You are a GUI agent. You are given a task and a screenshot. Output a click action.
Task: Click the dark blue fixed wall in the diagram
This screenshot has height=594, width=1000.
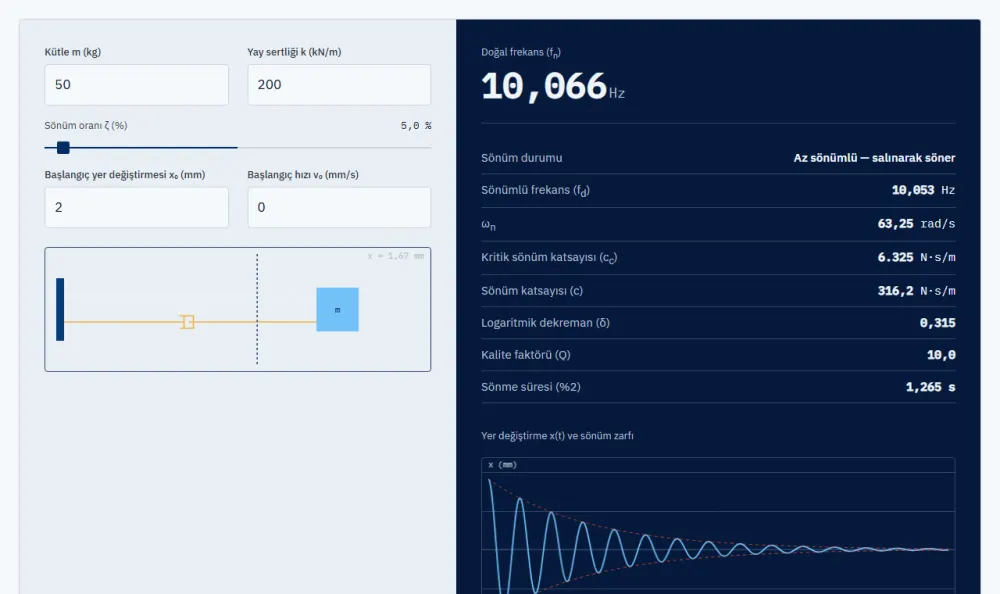60,309
